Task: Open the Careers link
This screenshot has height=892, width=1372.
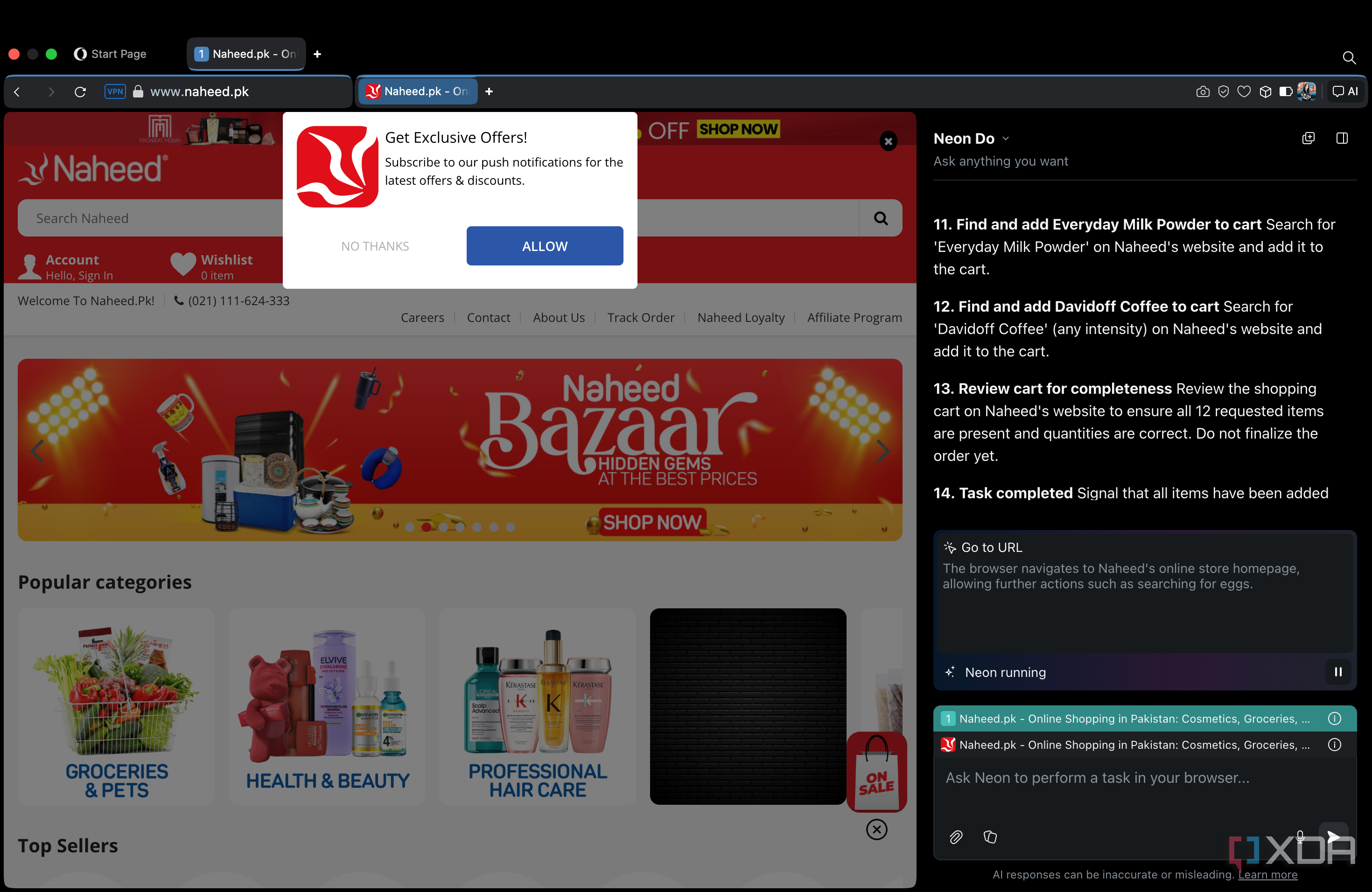Action: pos(422,318)
